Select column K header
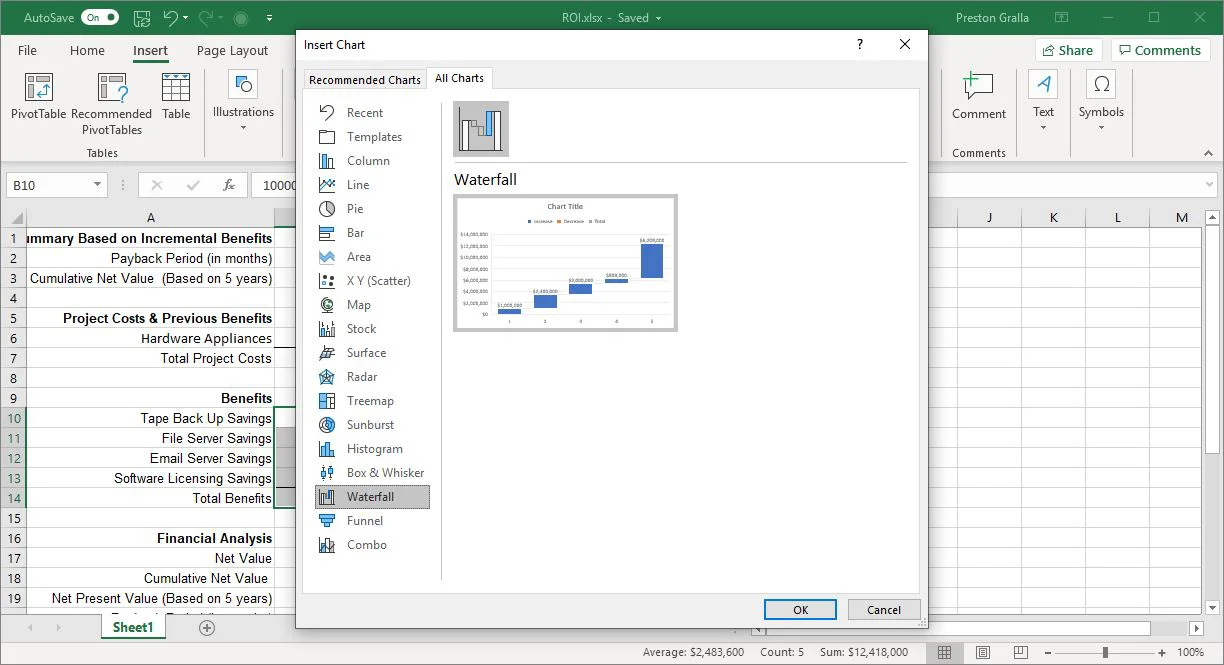The image size is (1224, 665). pyautogui.click(x=1054, y=217)
